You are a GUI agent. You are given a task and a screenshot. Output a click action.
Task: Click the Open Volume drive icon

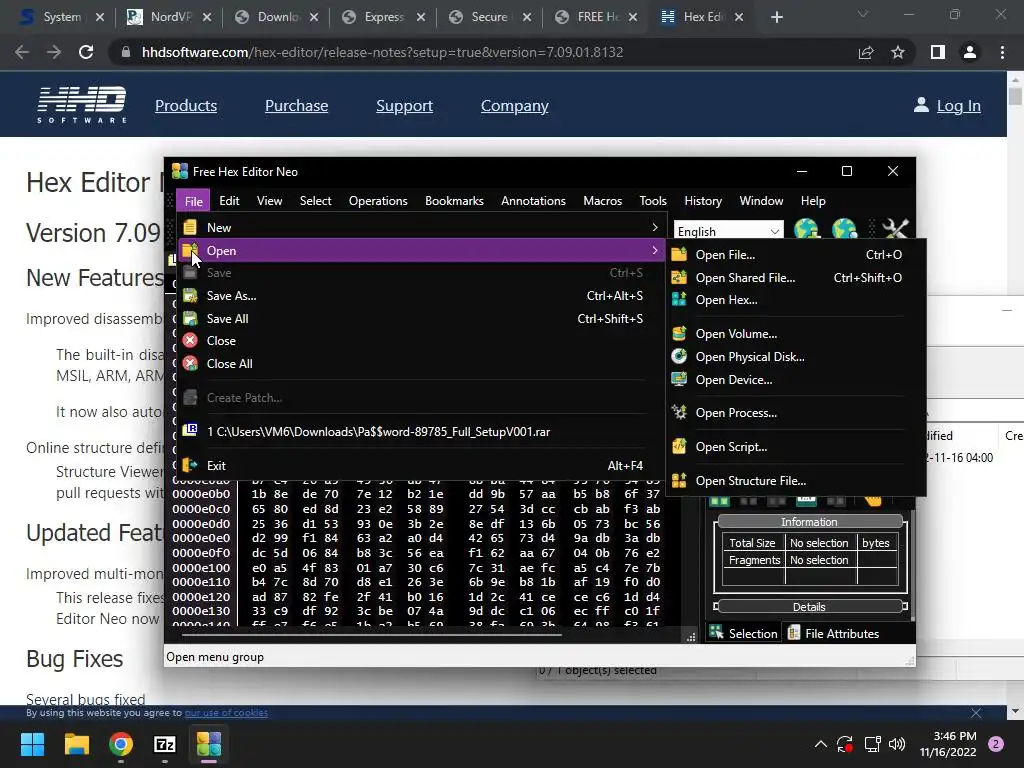tap(679, 334)
